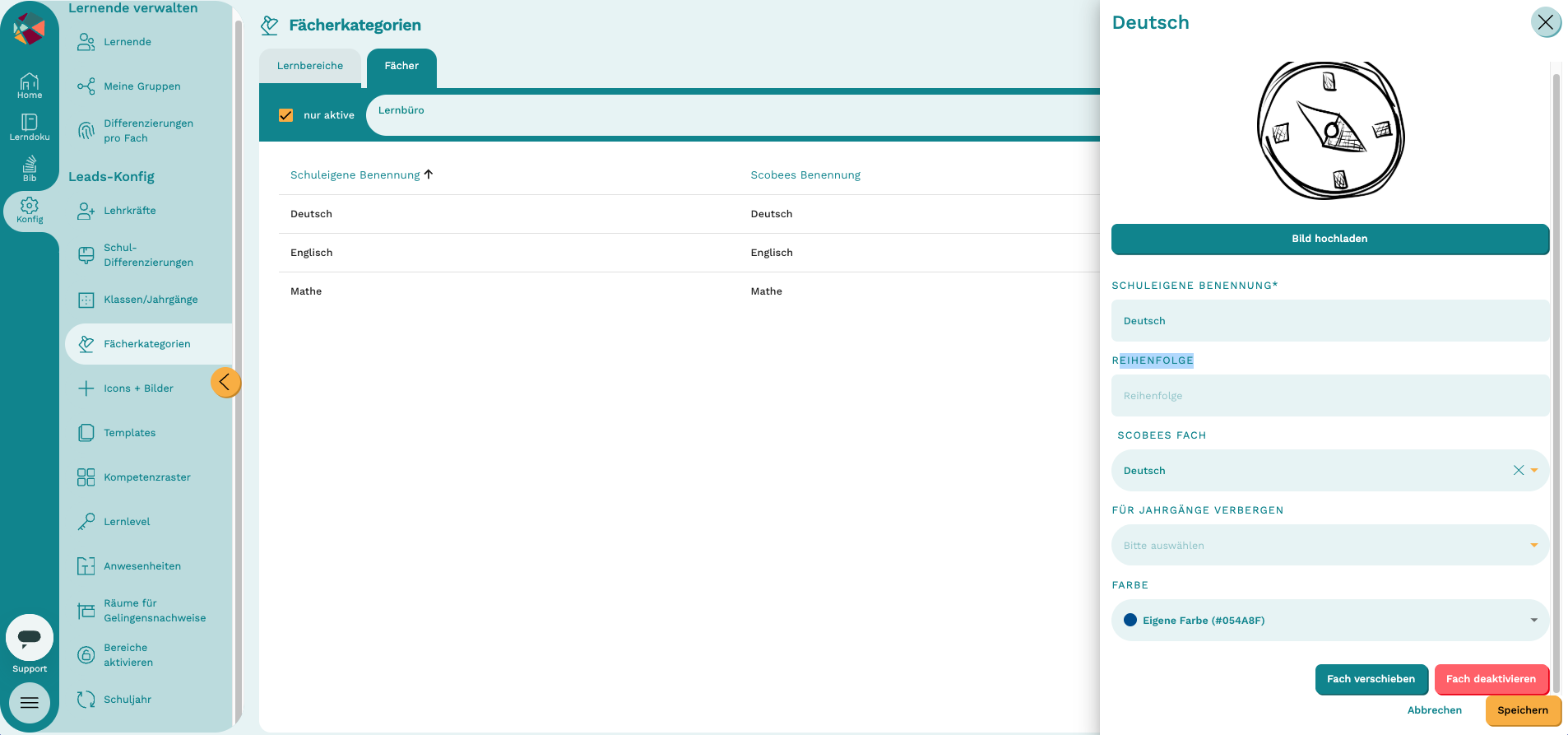Open Für Jahrgänge verbergen dropdown

(1329, 545)
